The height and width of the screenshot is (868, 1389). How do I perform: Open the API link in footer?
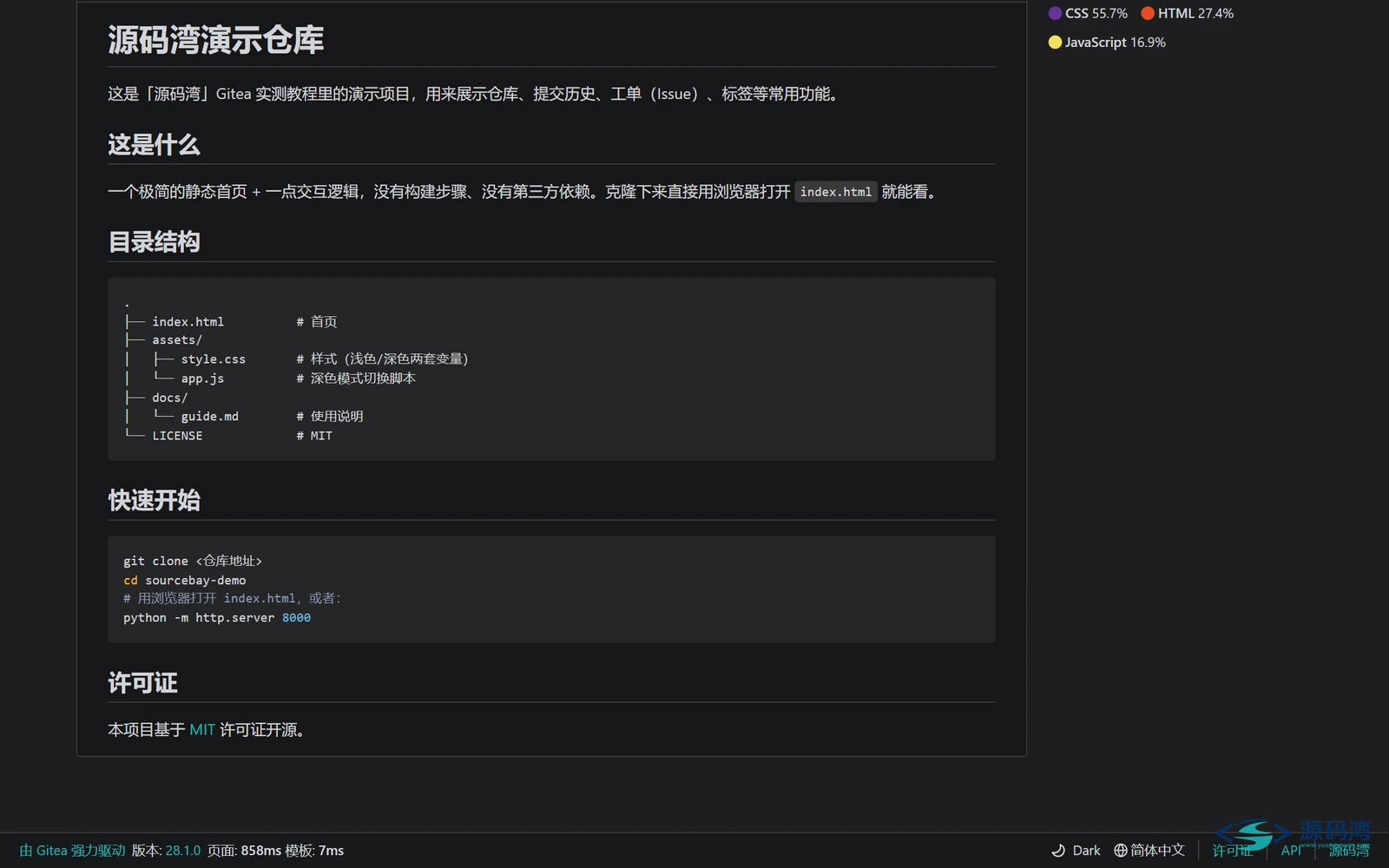(x=1291, y=851)
